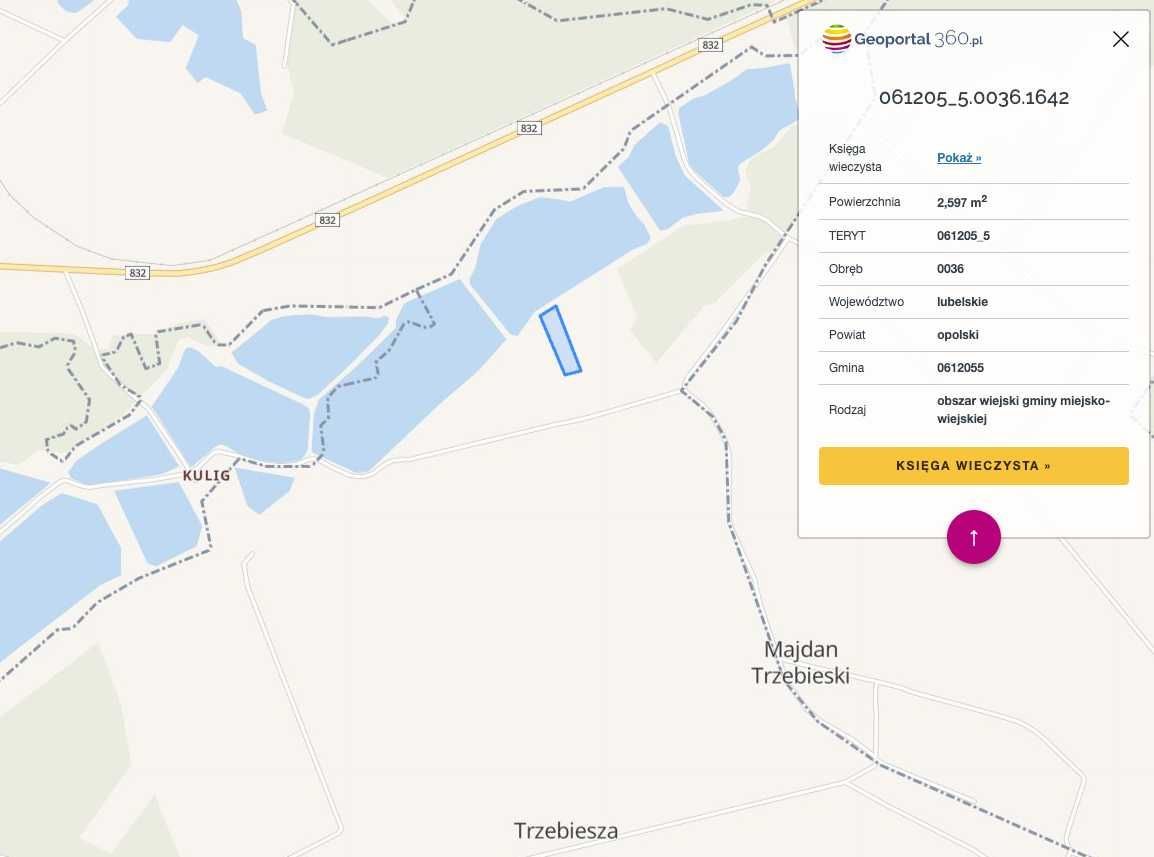Click the parcel ID heading 061205_5.0036.1642
1154x857 pixels.
(973, 97)
